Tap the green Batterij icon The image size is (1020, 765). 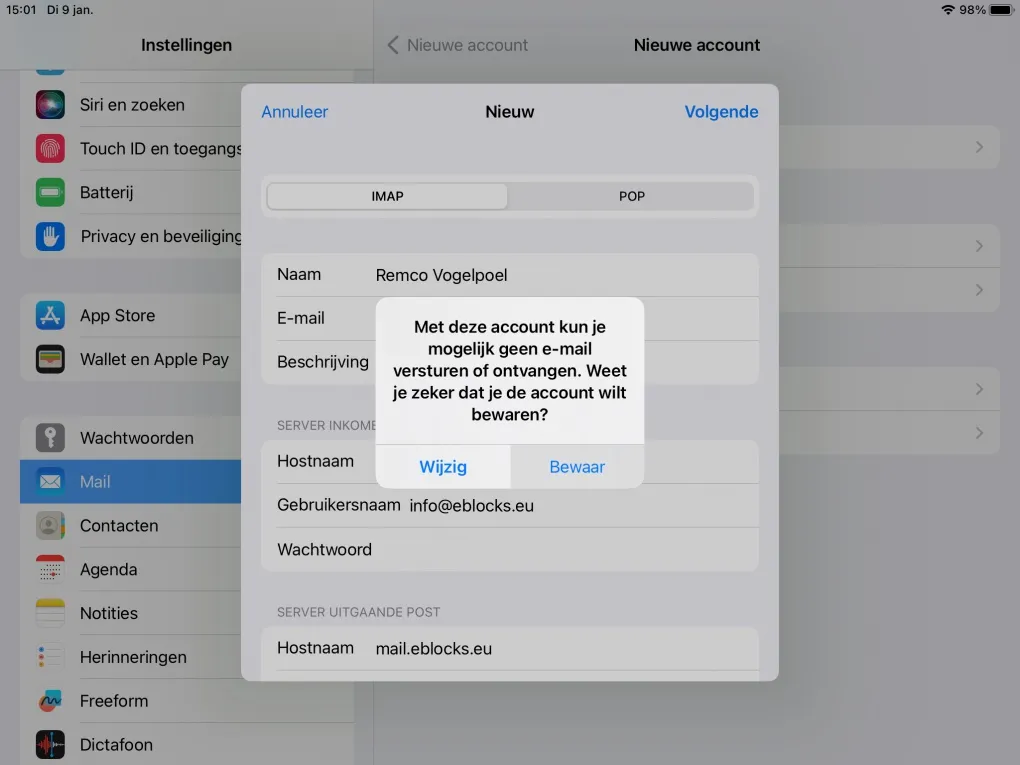click(50, 193)
